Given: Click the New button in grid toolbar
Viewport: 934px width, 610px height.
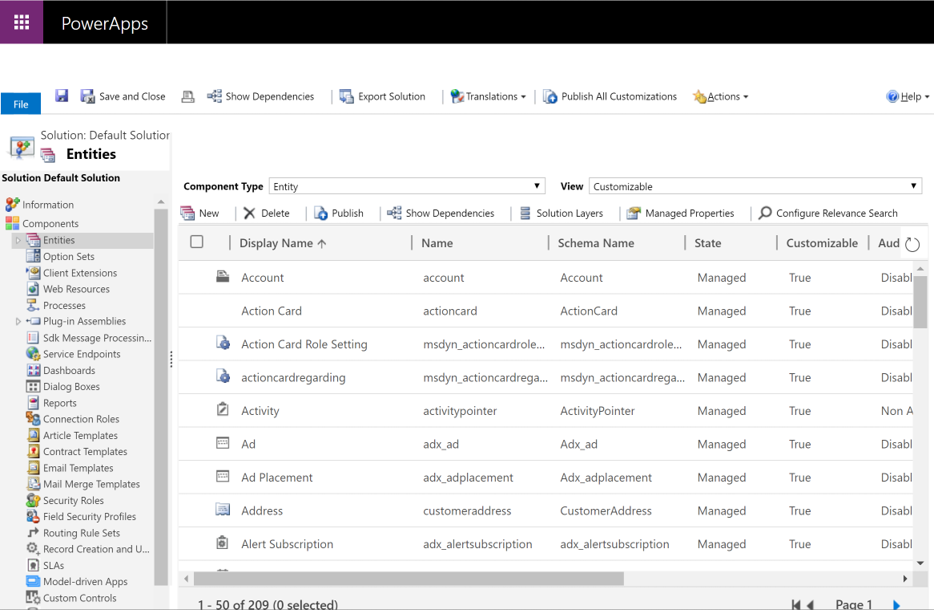Looking at the screenshot, I should pyautogui.click(x=200, y=213).
